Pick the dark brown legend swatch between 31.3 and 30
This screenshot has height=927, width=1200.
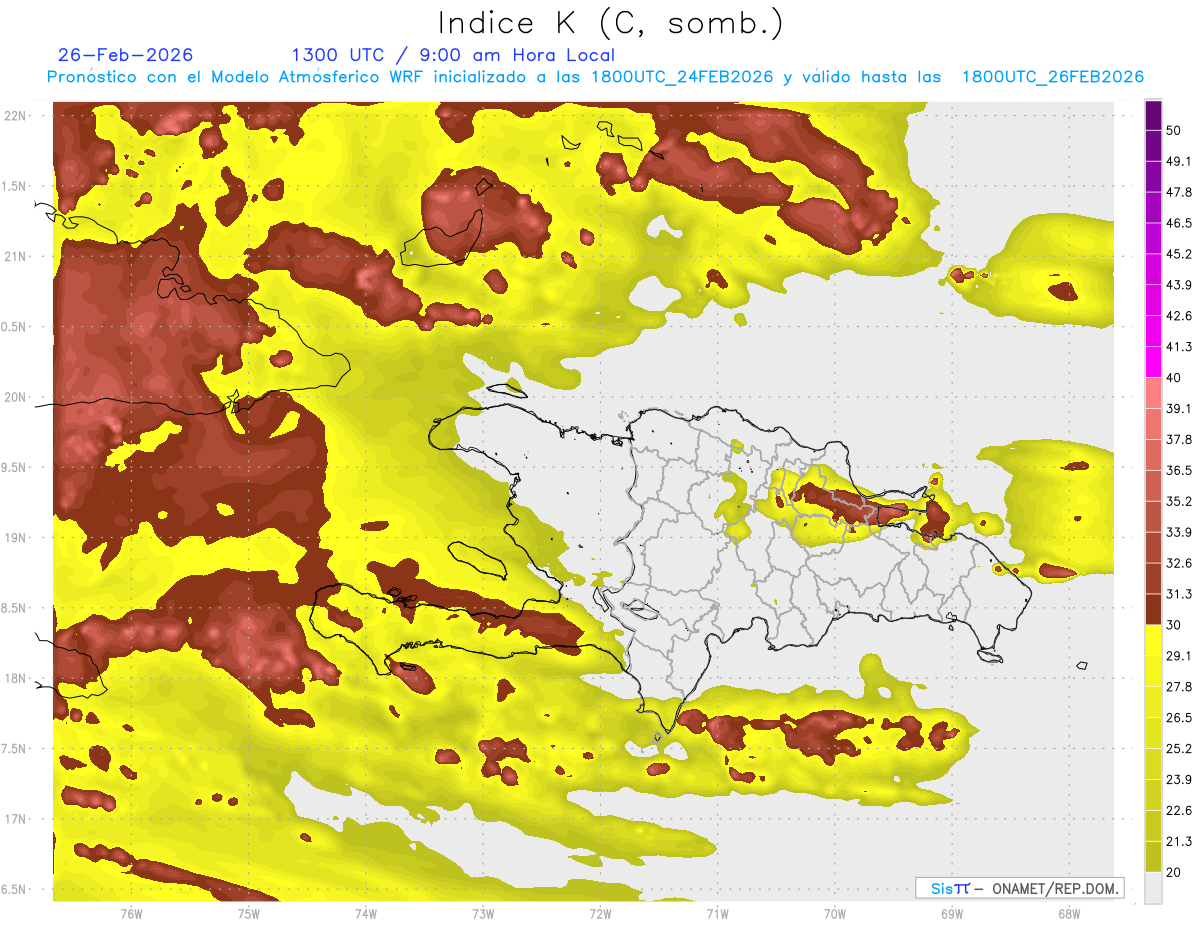[1154, 609]
